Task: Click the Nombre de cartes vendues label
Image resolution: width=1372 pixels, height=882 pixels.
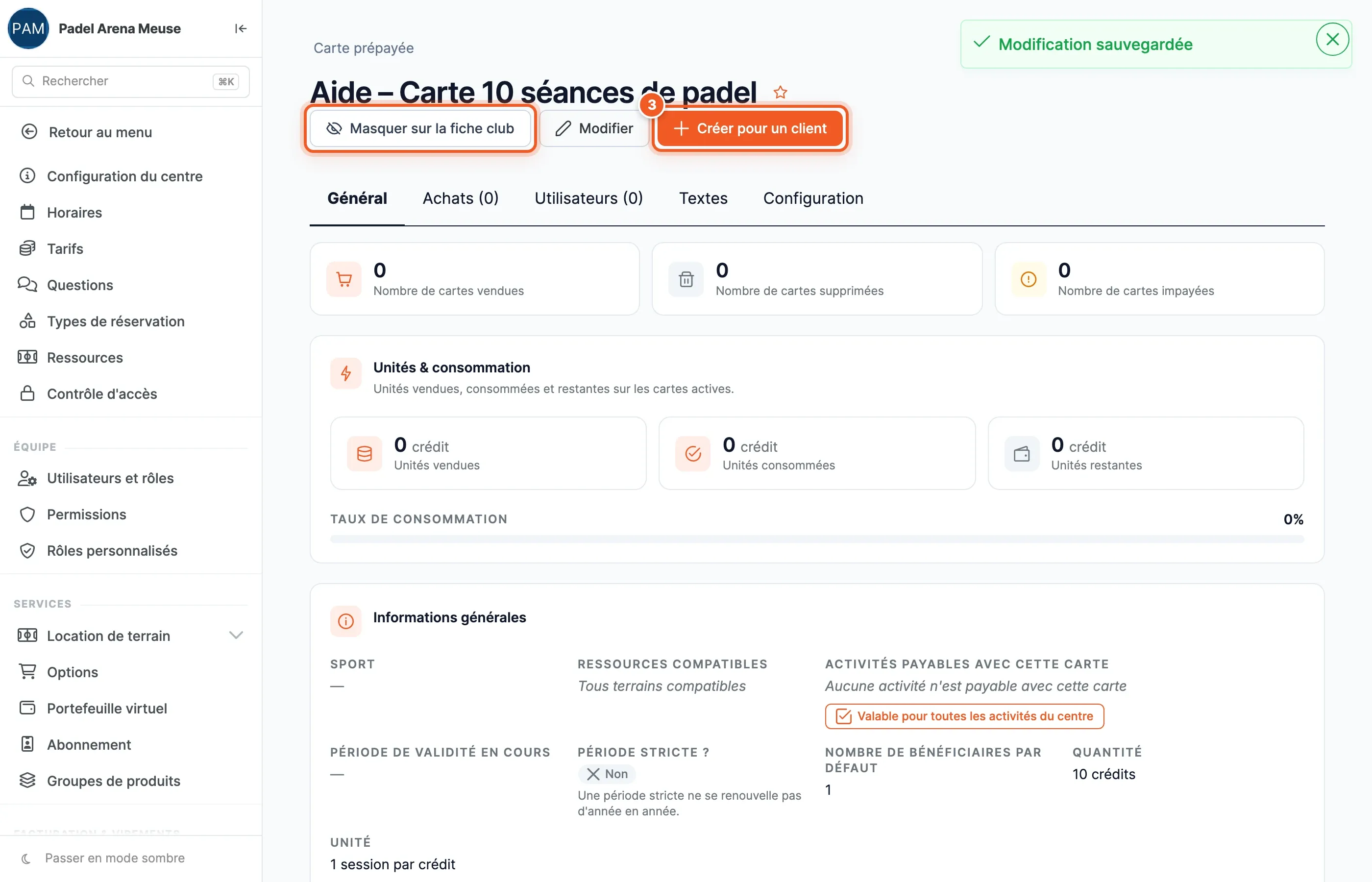Action: (448, 291)
